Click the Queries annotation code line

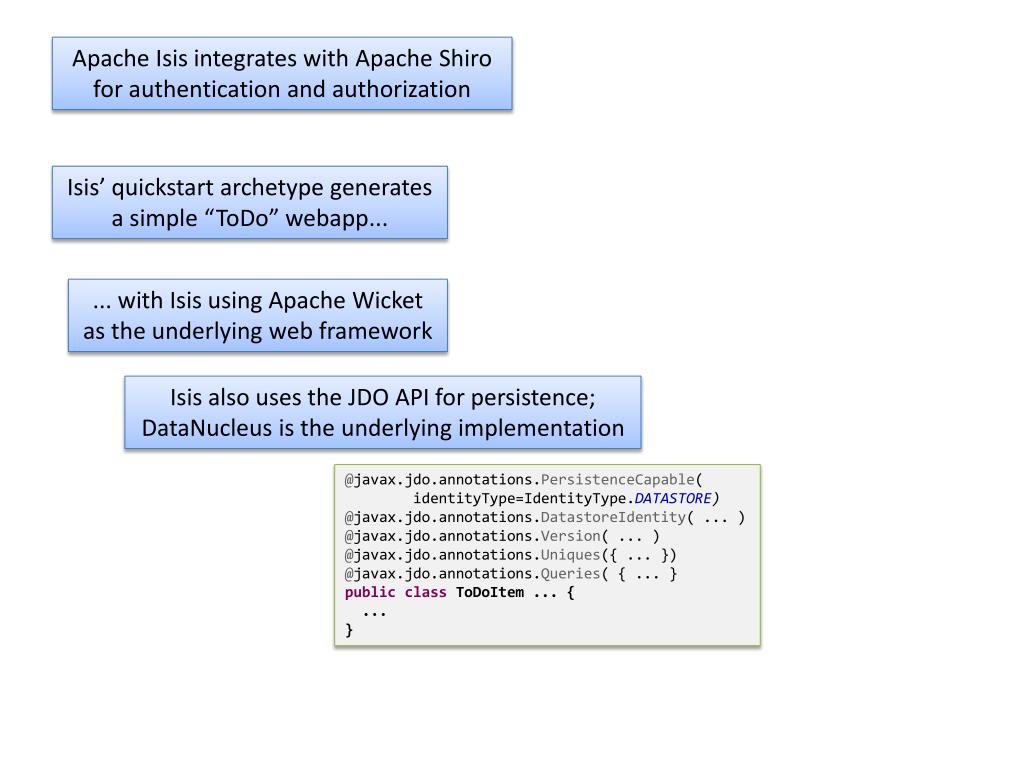point(511,574)
